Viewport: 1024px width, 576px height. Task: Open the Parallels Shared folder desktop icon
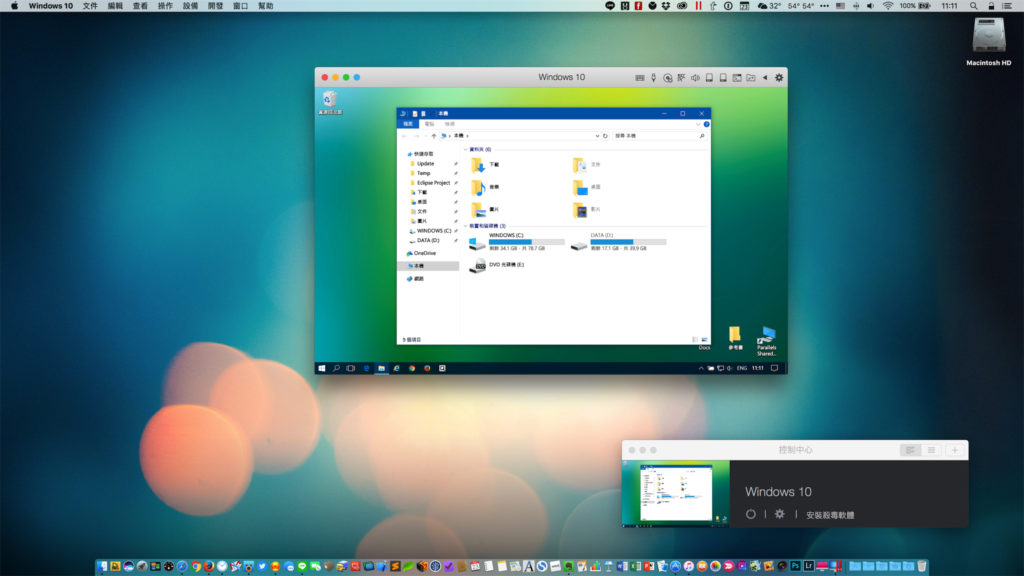767,337
